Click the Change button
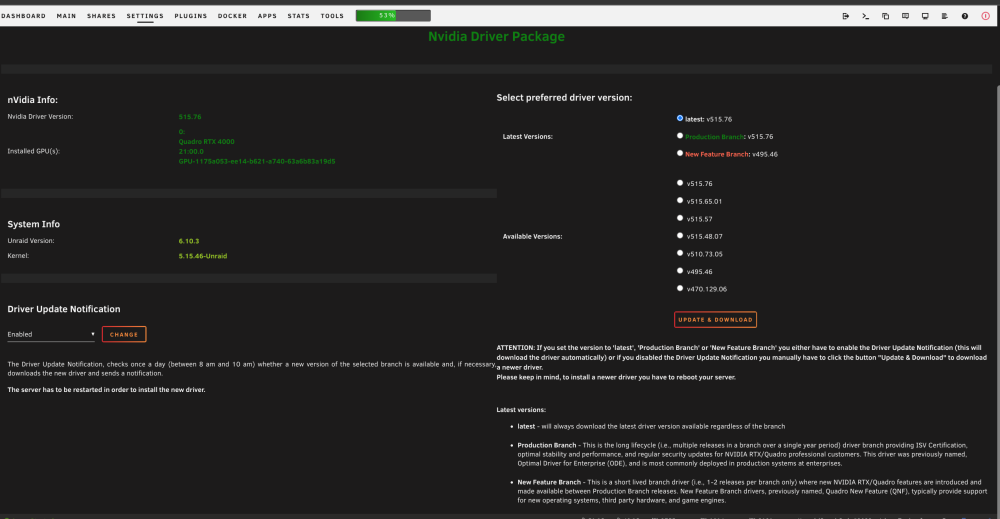This screenshot has height=519, width=1000. [124, 334]
